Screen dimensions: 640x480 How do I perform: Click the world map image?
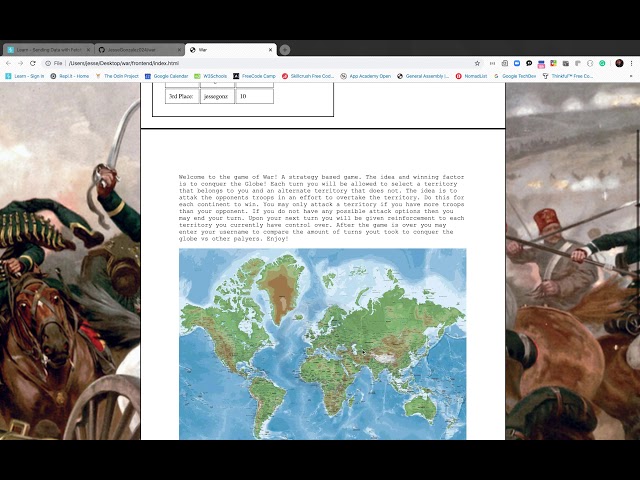(x=322, y=344)
